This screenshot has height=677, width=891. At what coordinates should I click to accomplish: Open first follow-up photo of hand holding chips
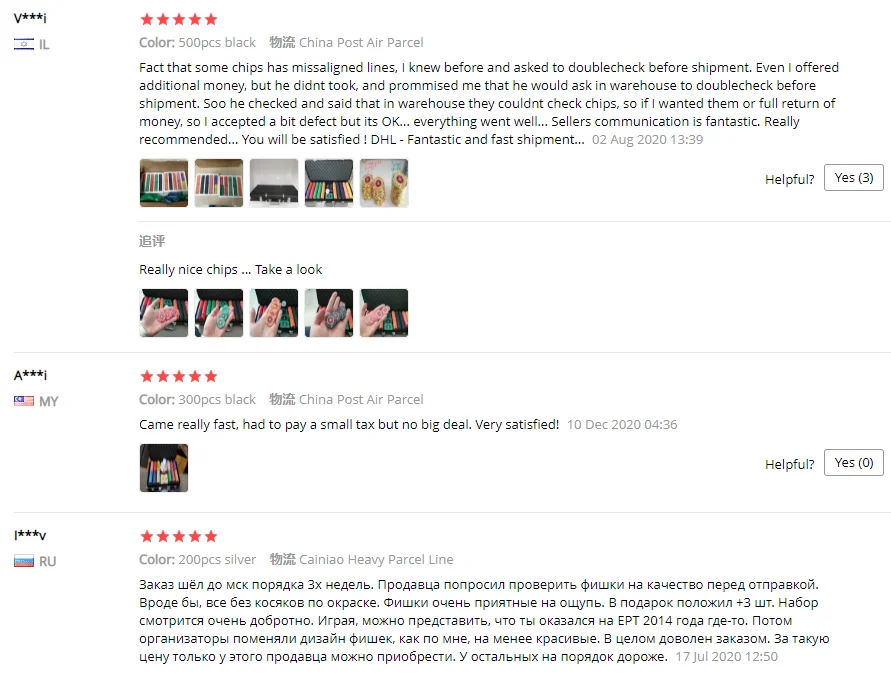164,313
